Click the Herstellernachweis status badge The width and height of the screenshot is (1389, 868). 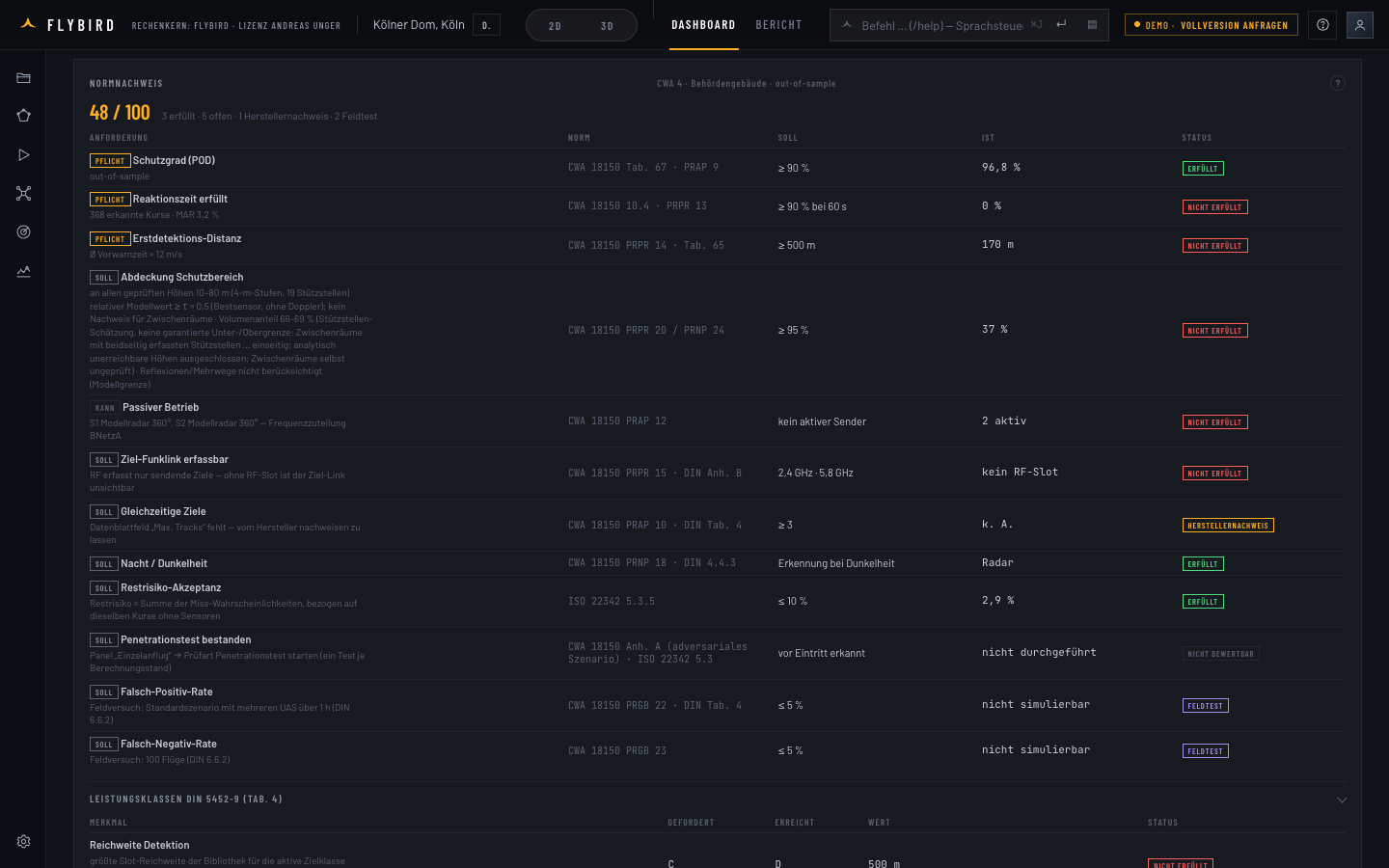tap(1228, 526)
